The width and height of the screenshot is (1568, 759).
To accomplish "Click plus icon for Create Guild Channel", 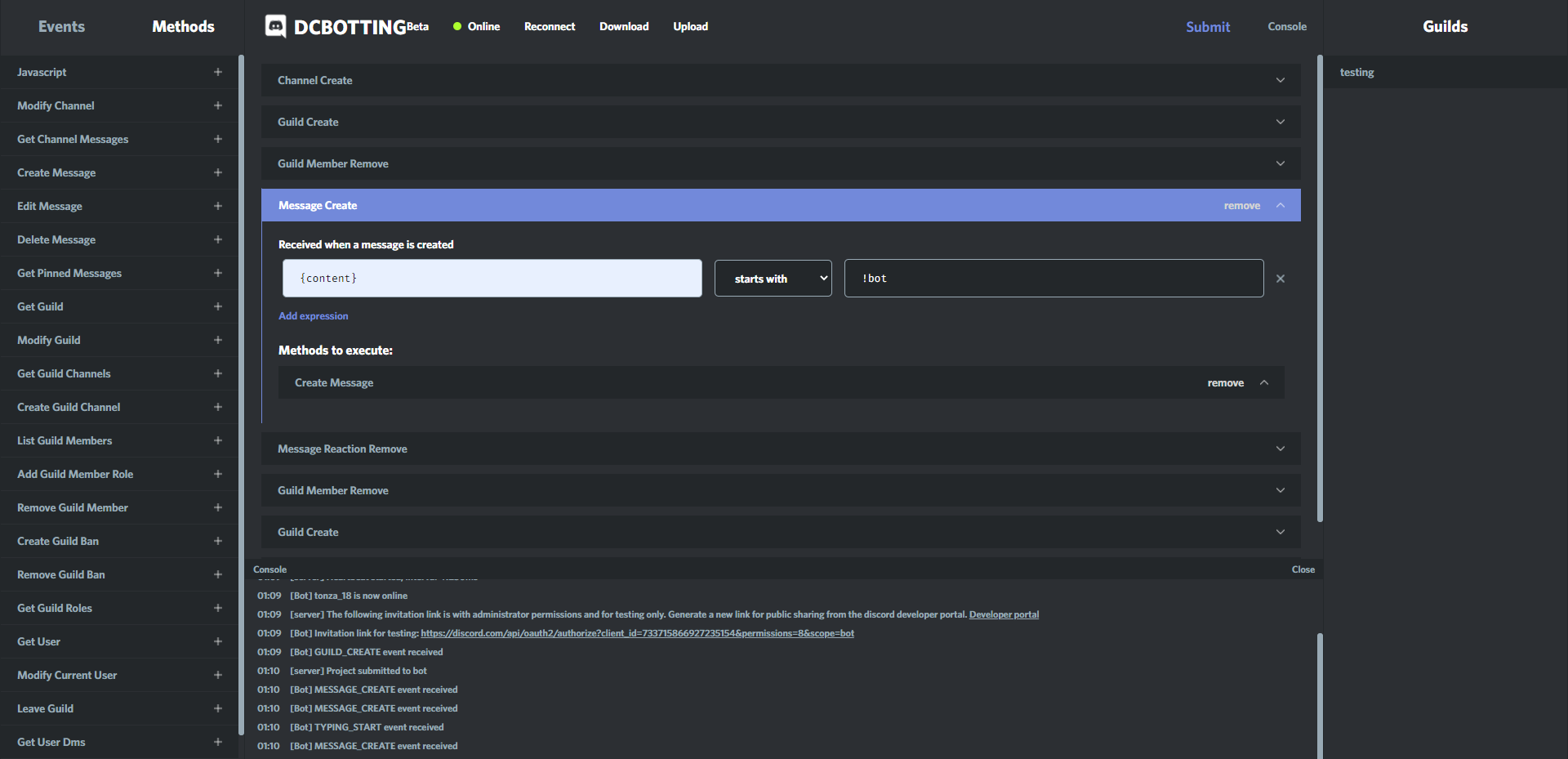I will pos(218,407).
